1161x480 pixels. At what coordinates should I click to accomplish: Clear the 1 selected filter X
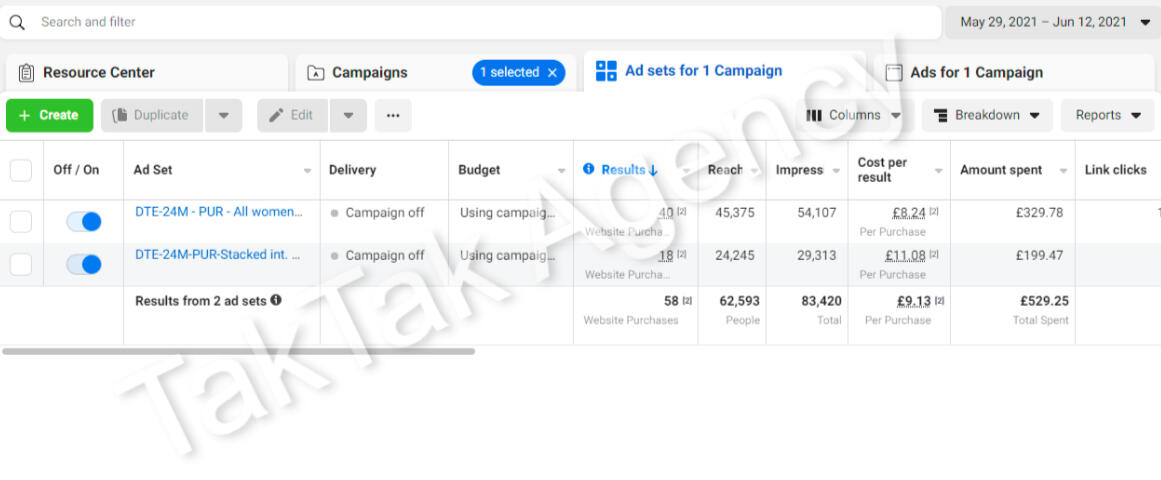[553, 73]
